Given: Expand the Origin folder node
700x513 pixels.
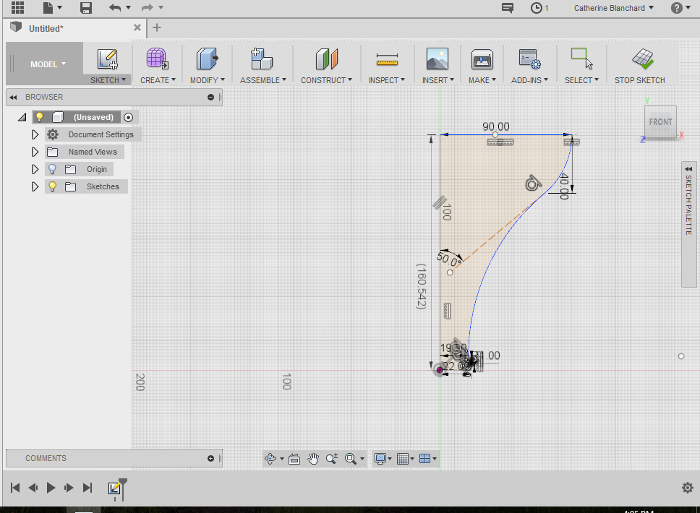Looking at the screenshot, I should coord(35,169).
